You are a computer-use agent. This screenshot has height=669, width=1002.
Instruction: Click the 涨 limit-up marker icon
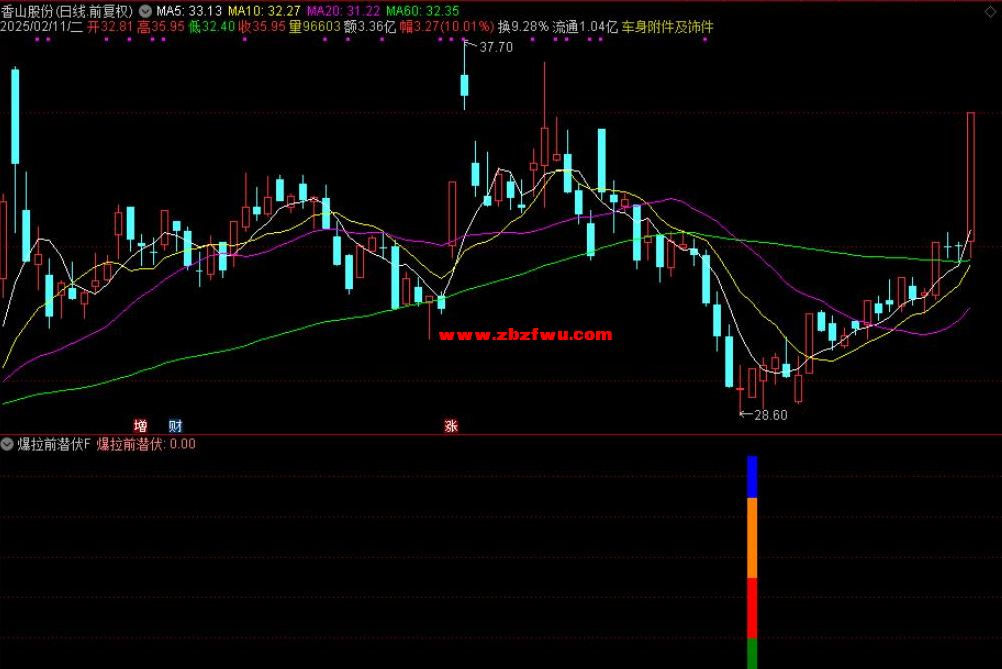click(x=451, y=425)
